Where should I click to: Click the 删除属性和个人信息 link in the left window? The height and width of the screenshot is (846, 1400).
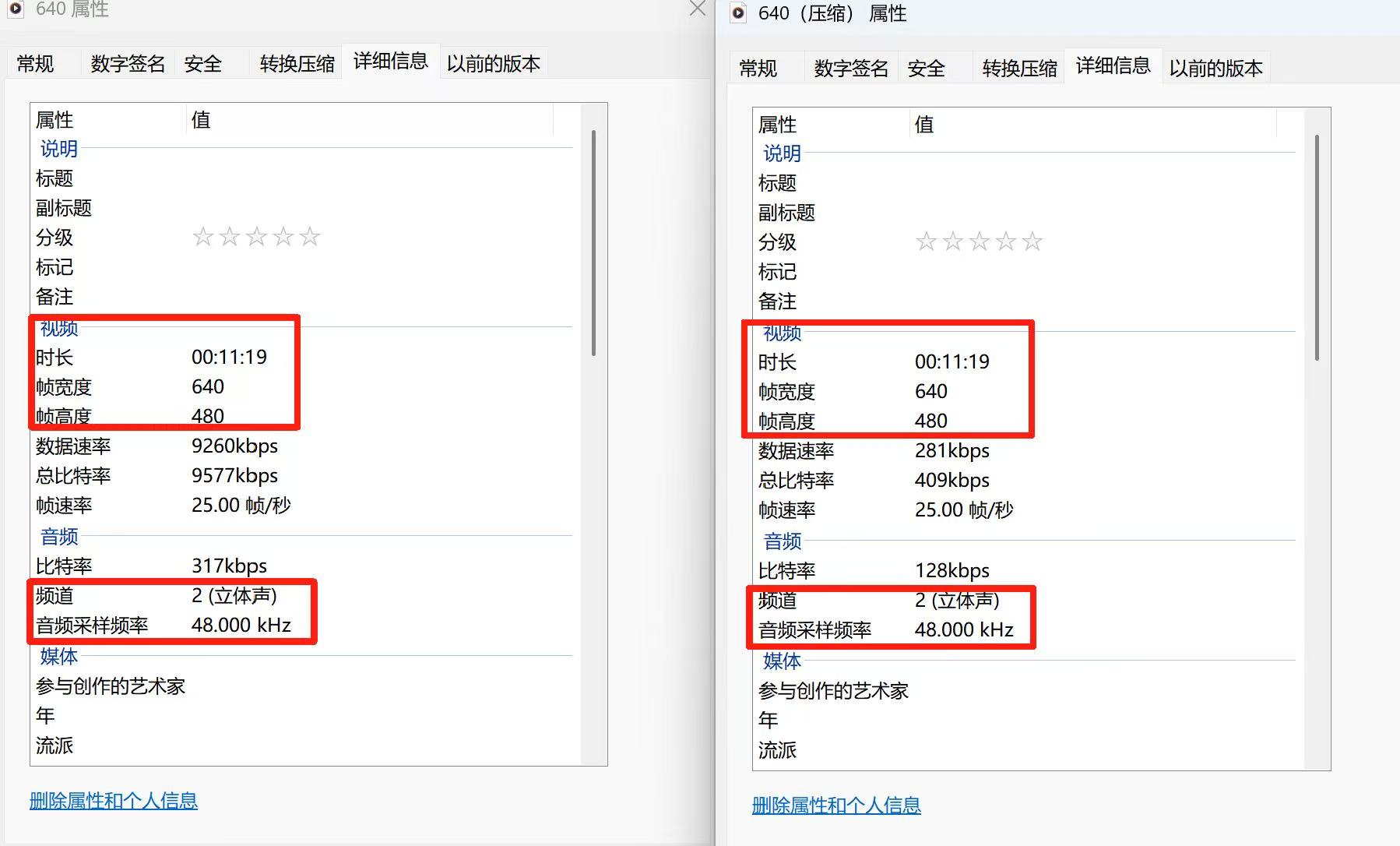(x=114, y=801)
